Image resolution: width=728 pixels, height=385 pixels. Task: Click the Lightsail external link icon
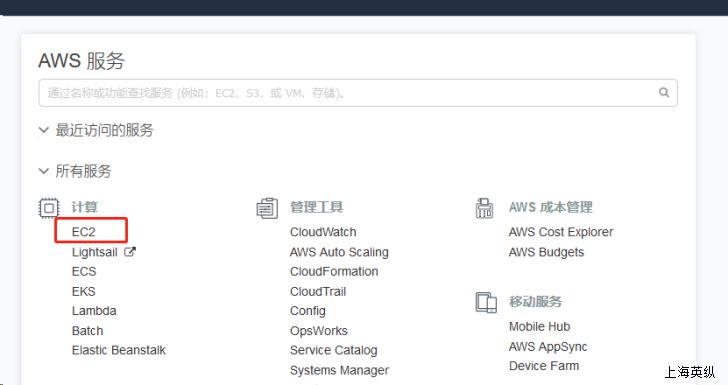[x=130, y=252]
